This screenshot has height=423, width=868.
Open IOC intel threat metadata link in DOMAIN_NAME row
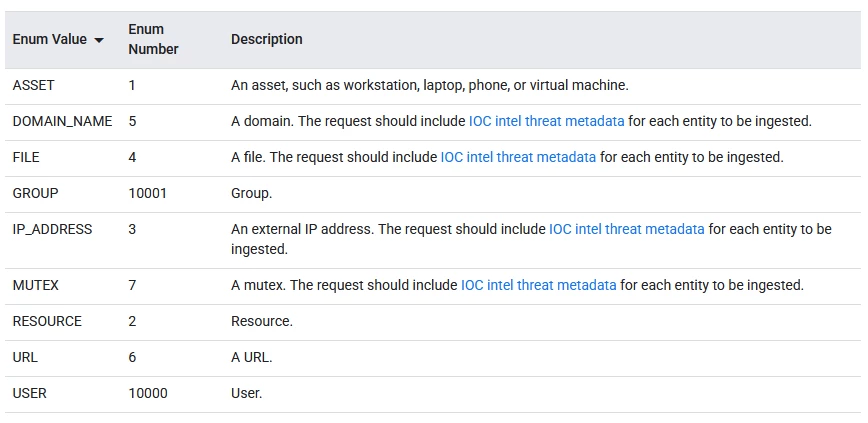546,121
